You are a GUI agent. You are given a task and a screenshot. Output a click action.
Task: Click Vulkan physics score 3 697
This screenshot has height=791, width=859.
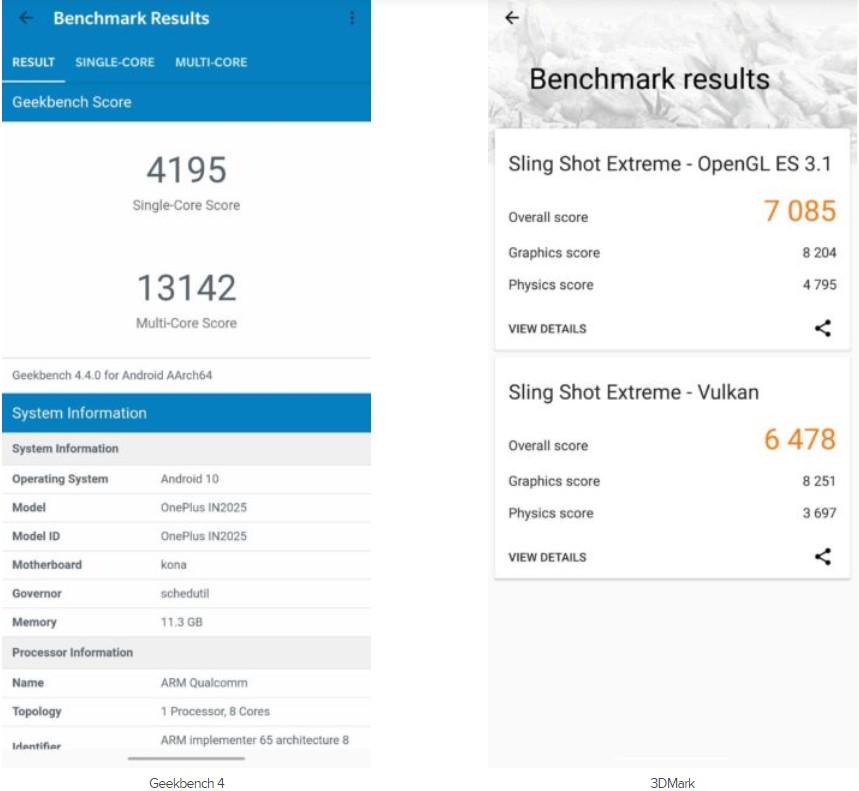[820, 513]
